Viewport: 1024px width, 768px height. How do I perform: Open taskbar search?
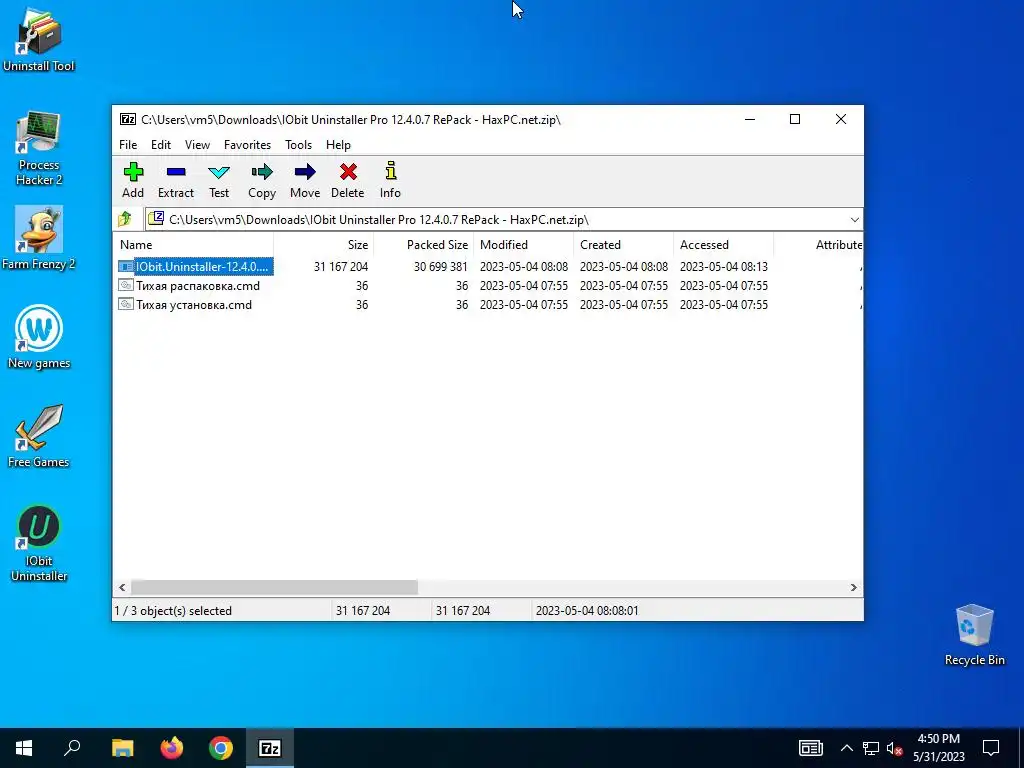pyautogui.click(x=72, y=748)
